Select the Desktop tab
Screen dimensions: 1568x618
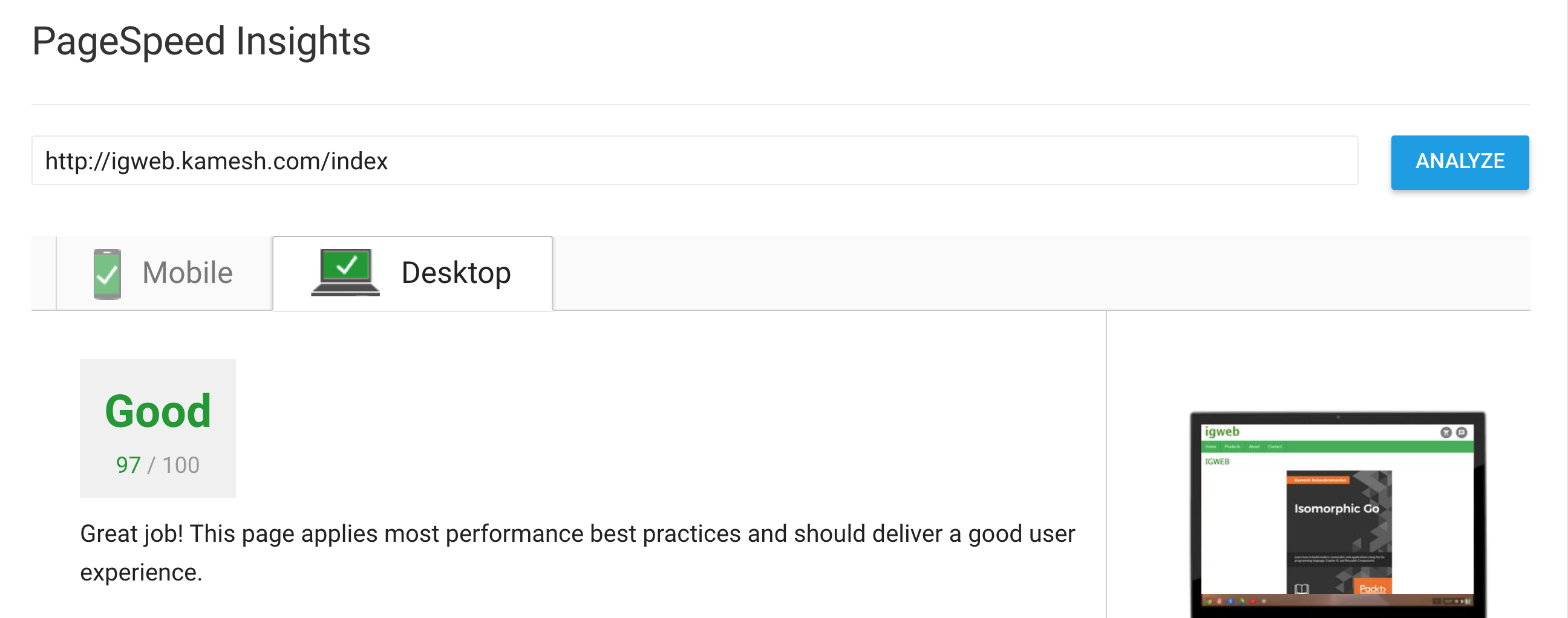pyautogui.click(x=413, y=273)
